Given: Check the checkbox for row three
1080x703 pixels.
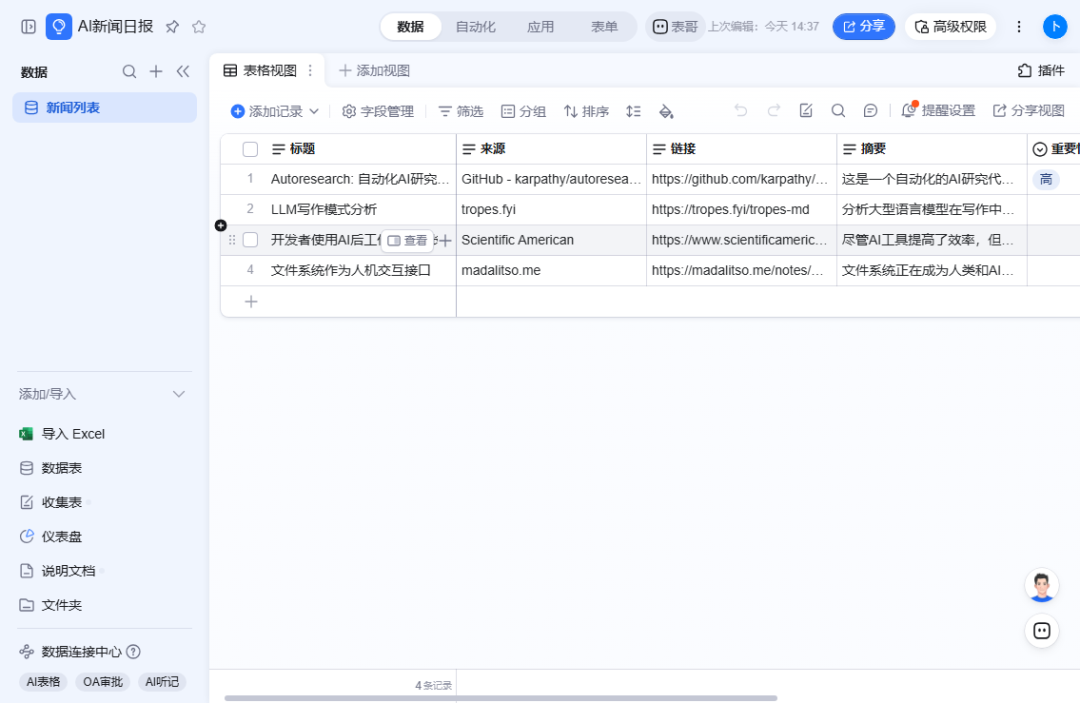Looking at the screenshot, I should [x=250, y=240].
